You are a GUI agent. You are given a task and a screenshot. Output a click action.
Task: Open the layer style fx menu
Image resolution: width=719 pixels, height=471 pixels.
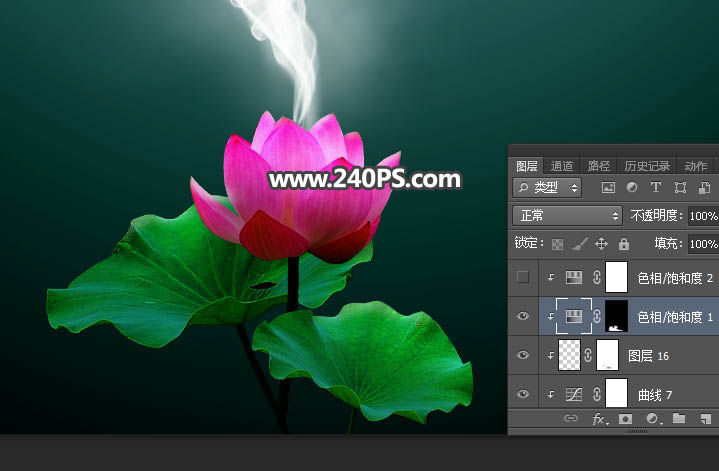pyautogui.click(x=599, y=419)
